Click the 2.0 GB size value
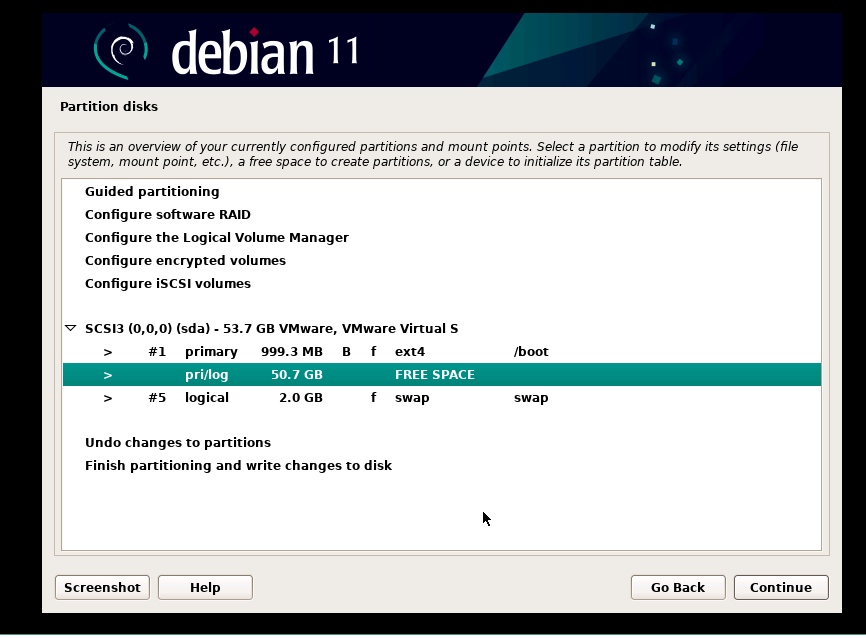This screenshot has width=866, height=638. 300,398
